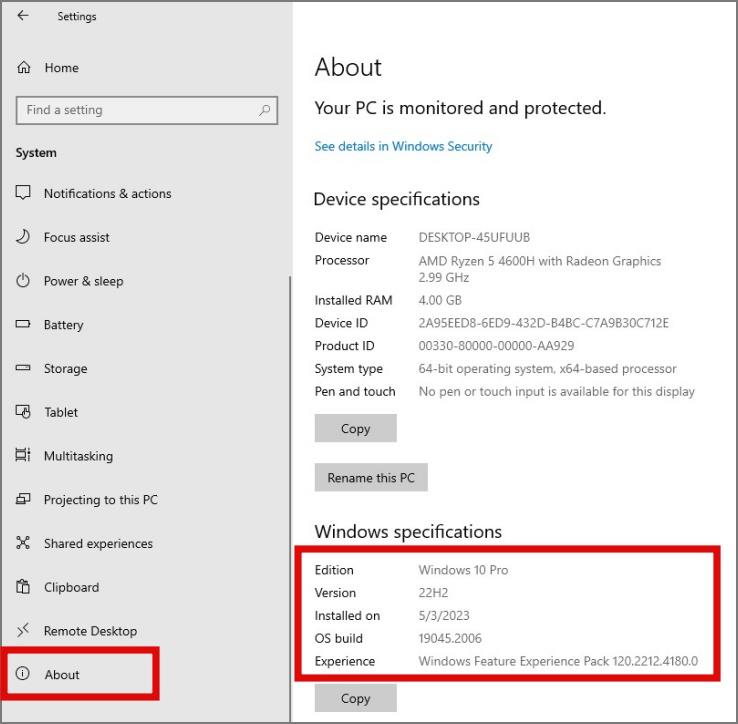Viewport: 738px width, 724px height.
Task: Select the Notifications & actions icon
Action: tap(23, 193)
